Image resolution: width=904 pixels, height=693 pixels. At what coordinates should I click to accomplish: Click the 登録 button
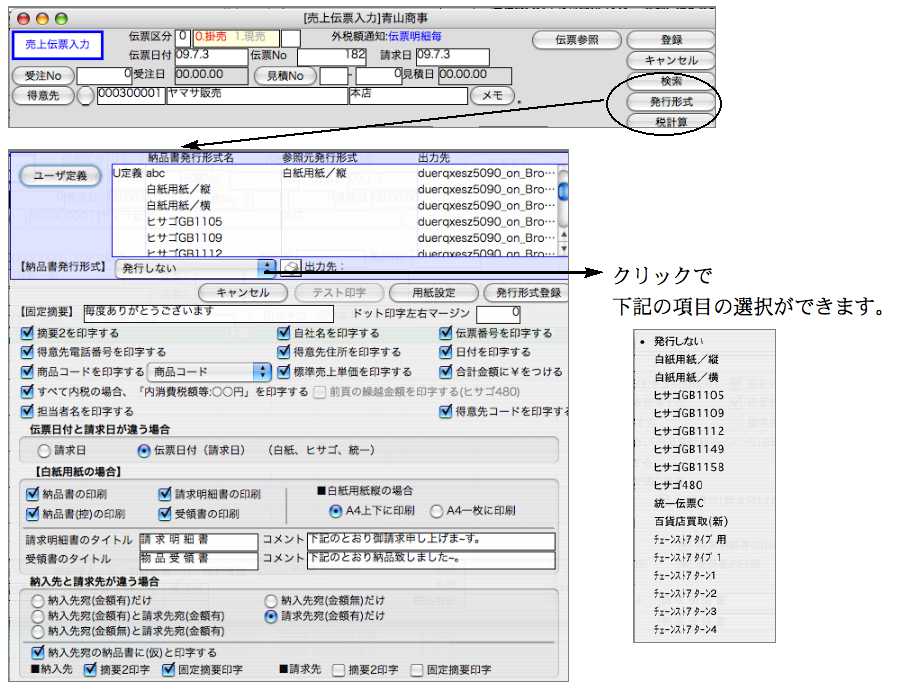[x=671, y=40]
